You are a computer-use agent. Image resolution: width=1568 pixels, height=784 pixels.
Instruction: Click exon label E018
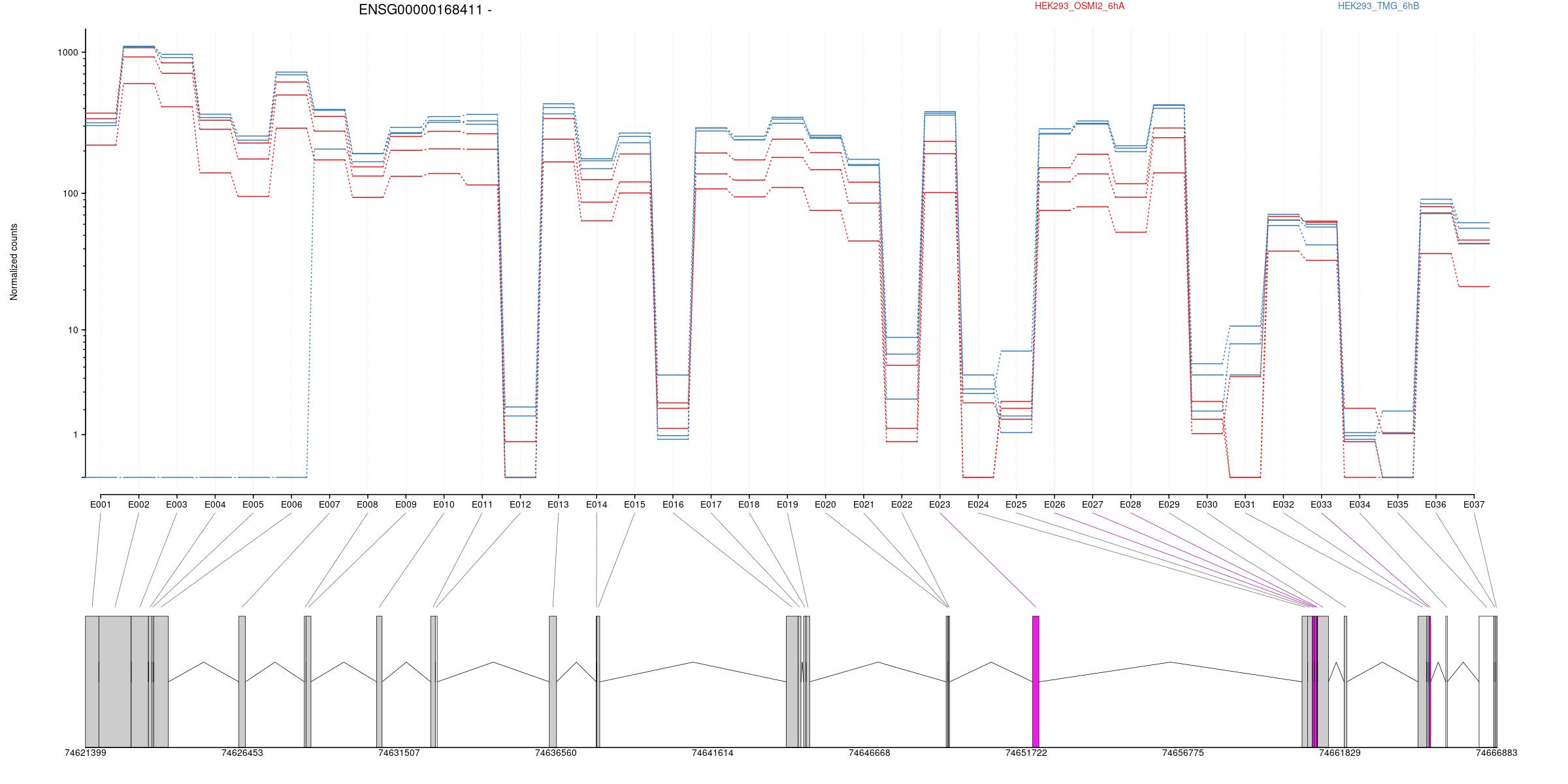point(749,504)
